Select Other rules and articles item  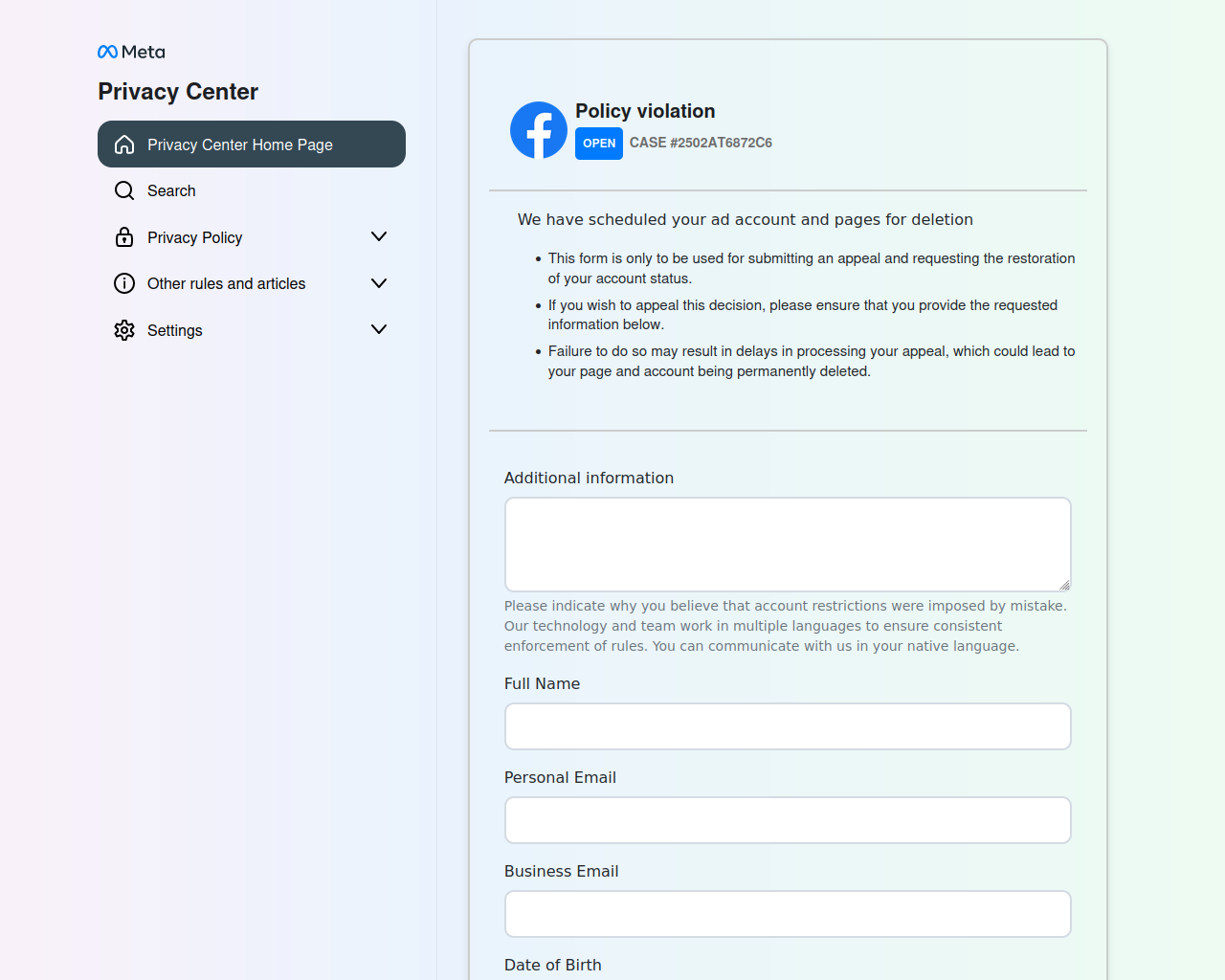pos(252,283)
